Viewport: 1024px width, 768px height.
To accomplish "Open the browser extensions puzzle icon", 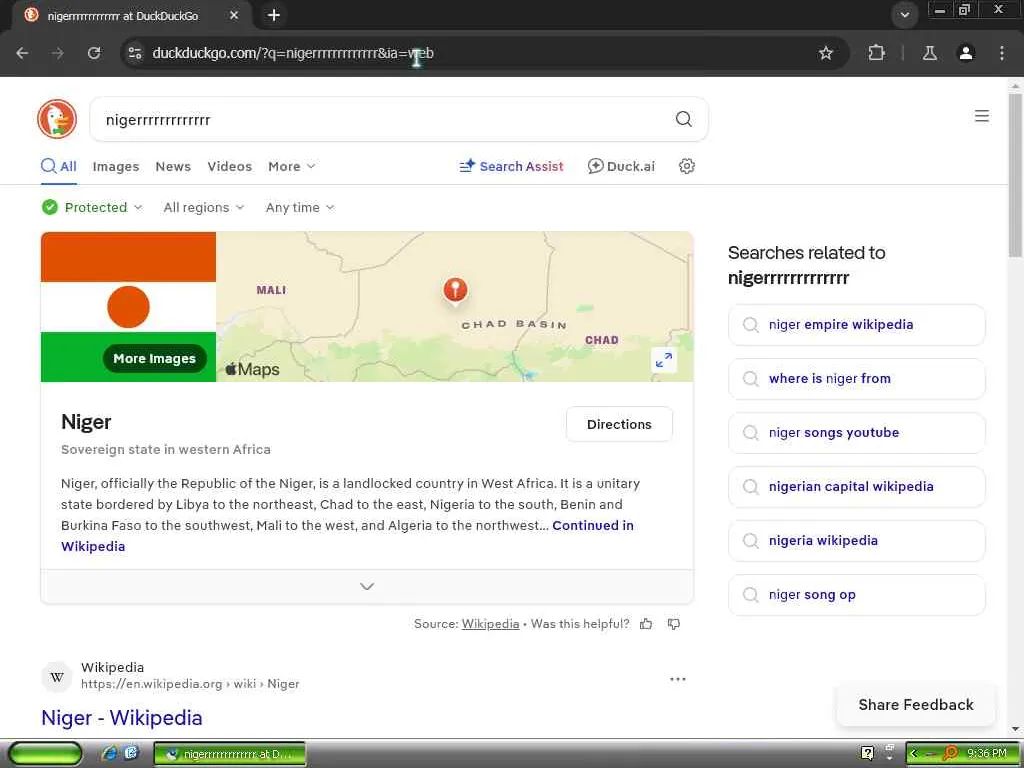I will [x=876, y=53].
